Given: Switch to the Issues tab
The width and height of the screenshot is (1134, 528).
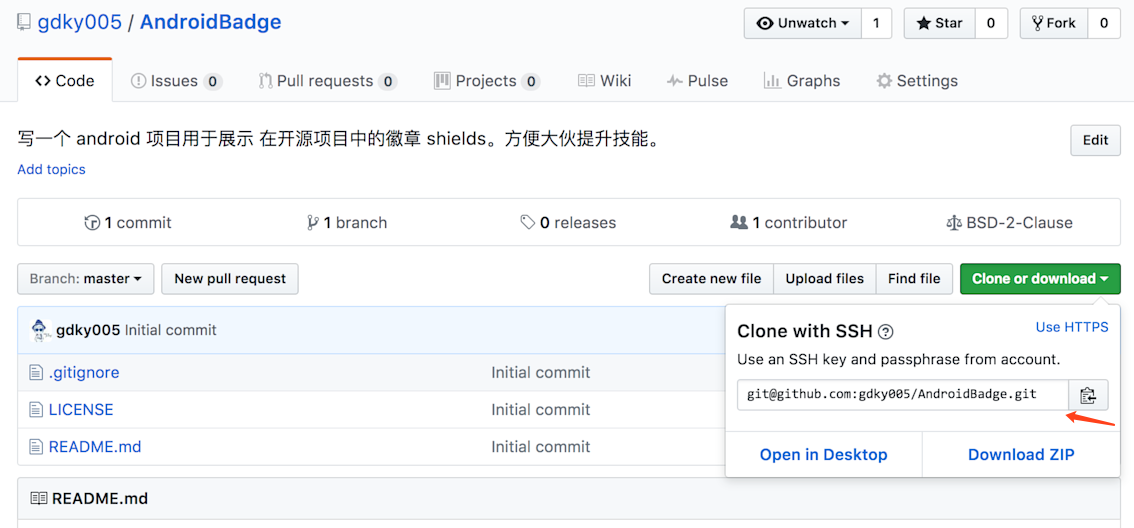Looking at the screenshot, I should (176, 81).
